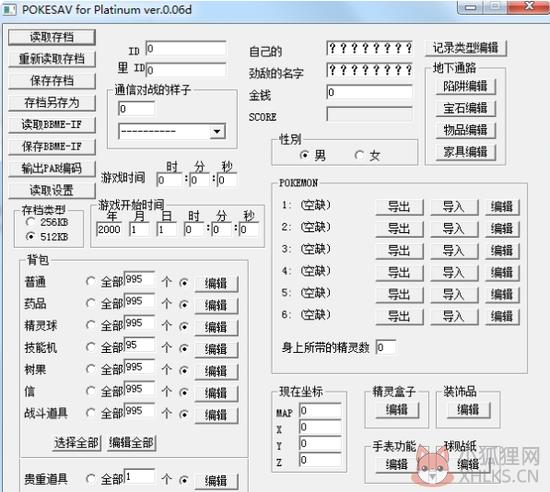Edit the 树果 bag pocket
550x492 pixels.
(216, 371)
